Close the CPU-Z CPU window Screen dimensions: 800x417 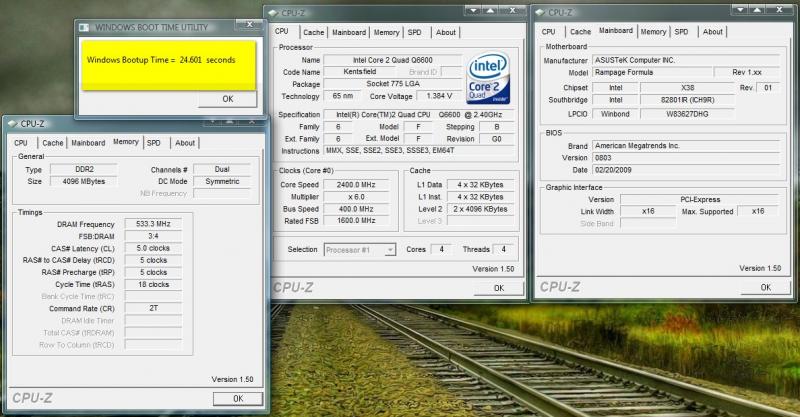512,10
